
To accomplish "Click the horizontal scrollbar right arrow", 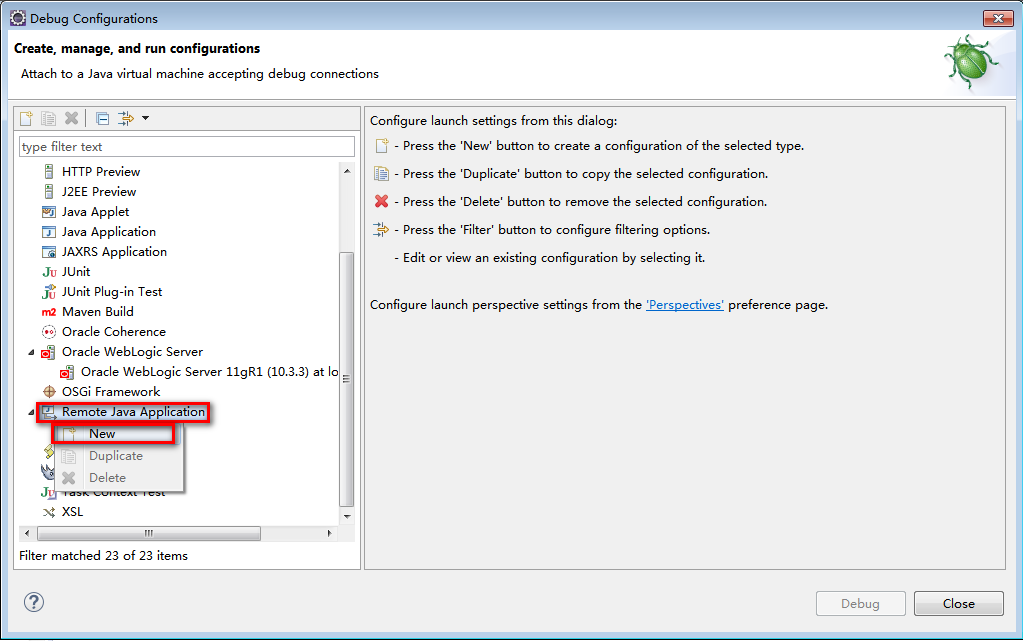I will point(329,533).
